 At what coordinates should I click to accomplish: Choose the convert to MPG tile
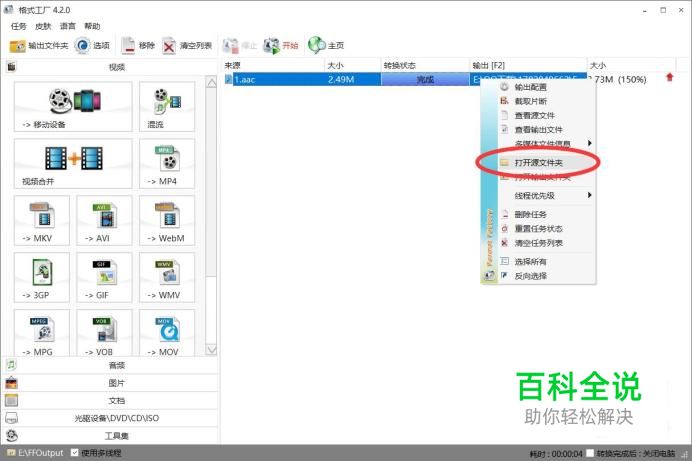(42, 333)
